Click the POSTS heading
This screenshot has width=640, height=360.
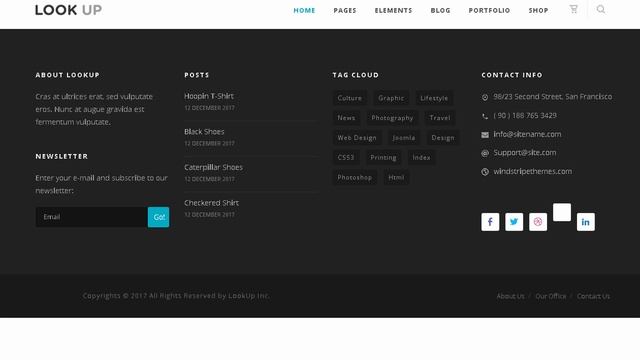pos(197,75)
